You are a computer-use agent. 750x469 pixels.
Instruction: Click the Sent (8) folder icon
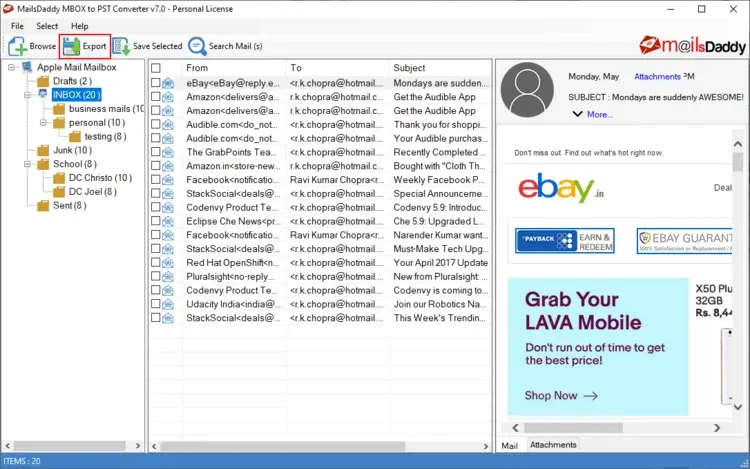tap(44, 206)
